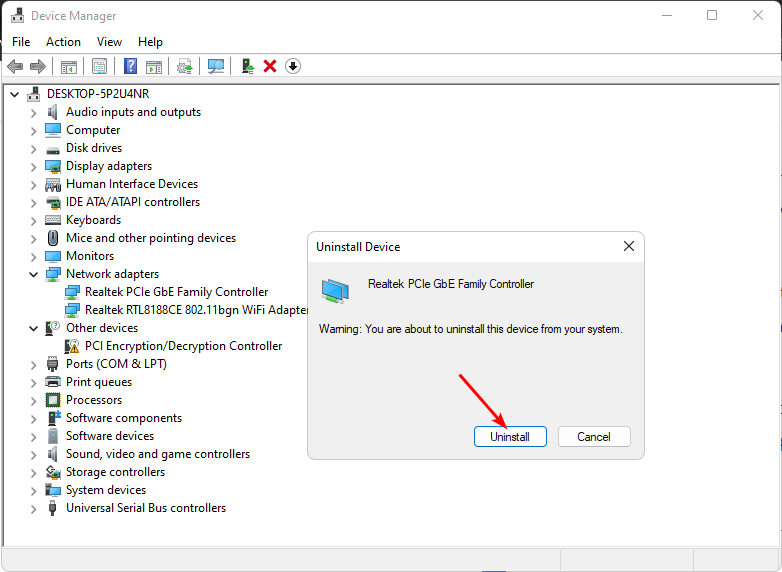Screen dimensions: 782x572
Task: Select PCI Encryption/Decryption Controller entry
Action: 184,346
